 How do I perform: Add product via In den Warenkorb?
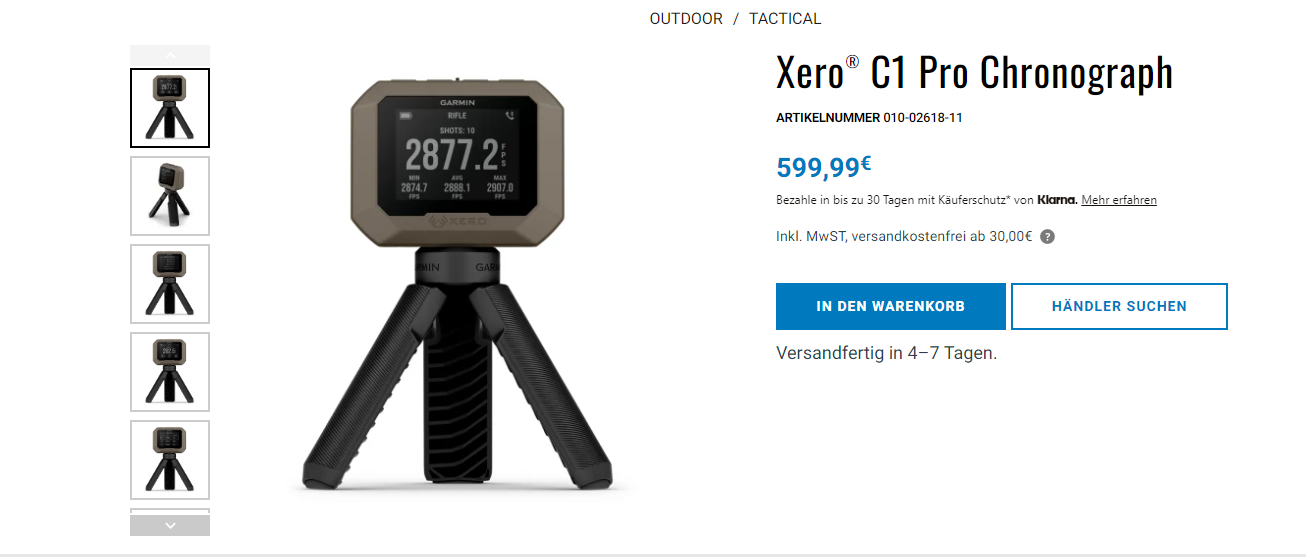pos(891,306)
